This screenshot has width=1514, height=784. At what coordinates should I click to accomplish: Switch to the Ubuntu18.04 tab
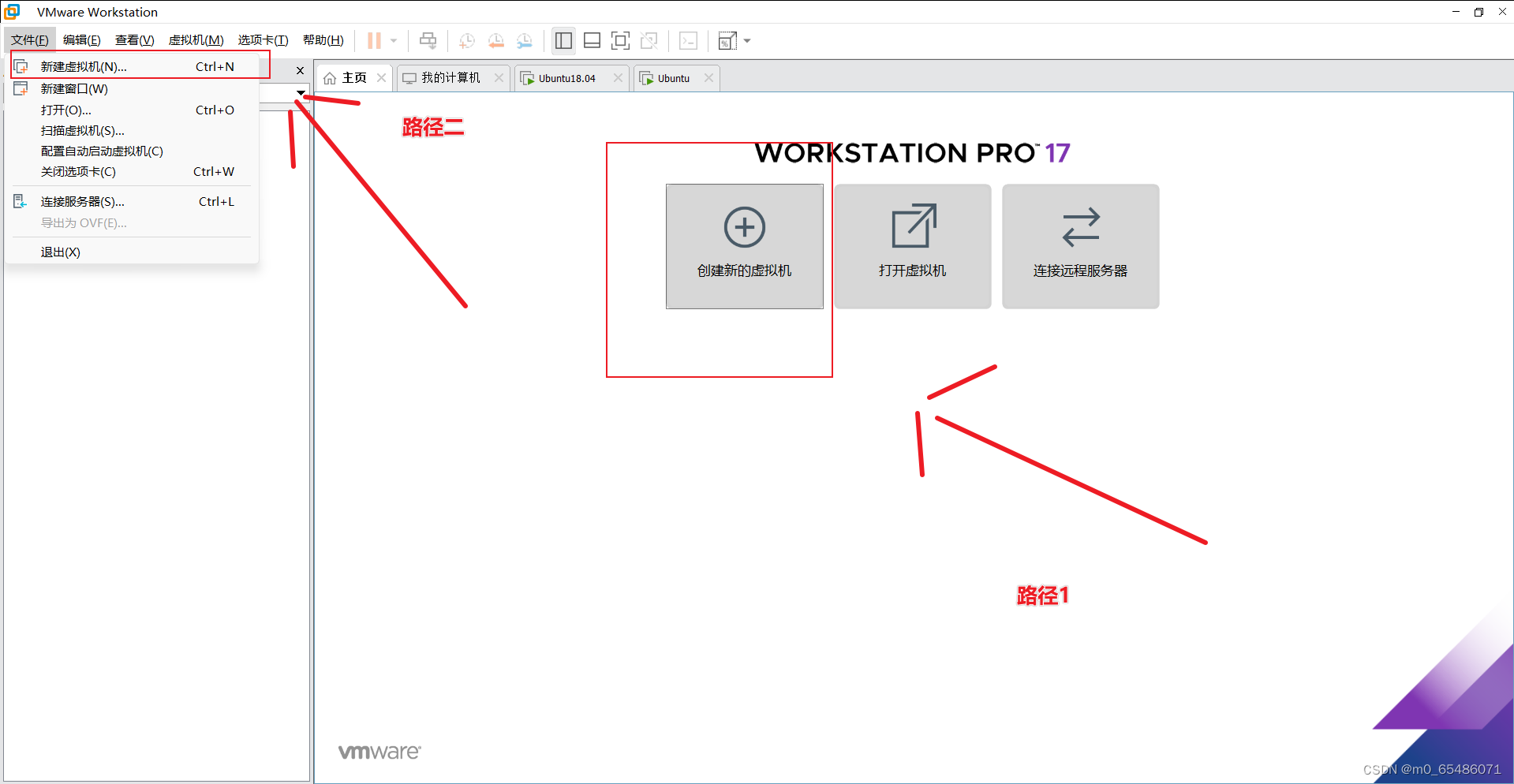(566, 78)
